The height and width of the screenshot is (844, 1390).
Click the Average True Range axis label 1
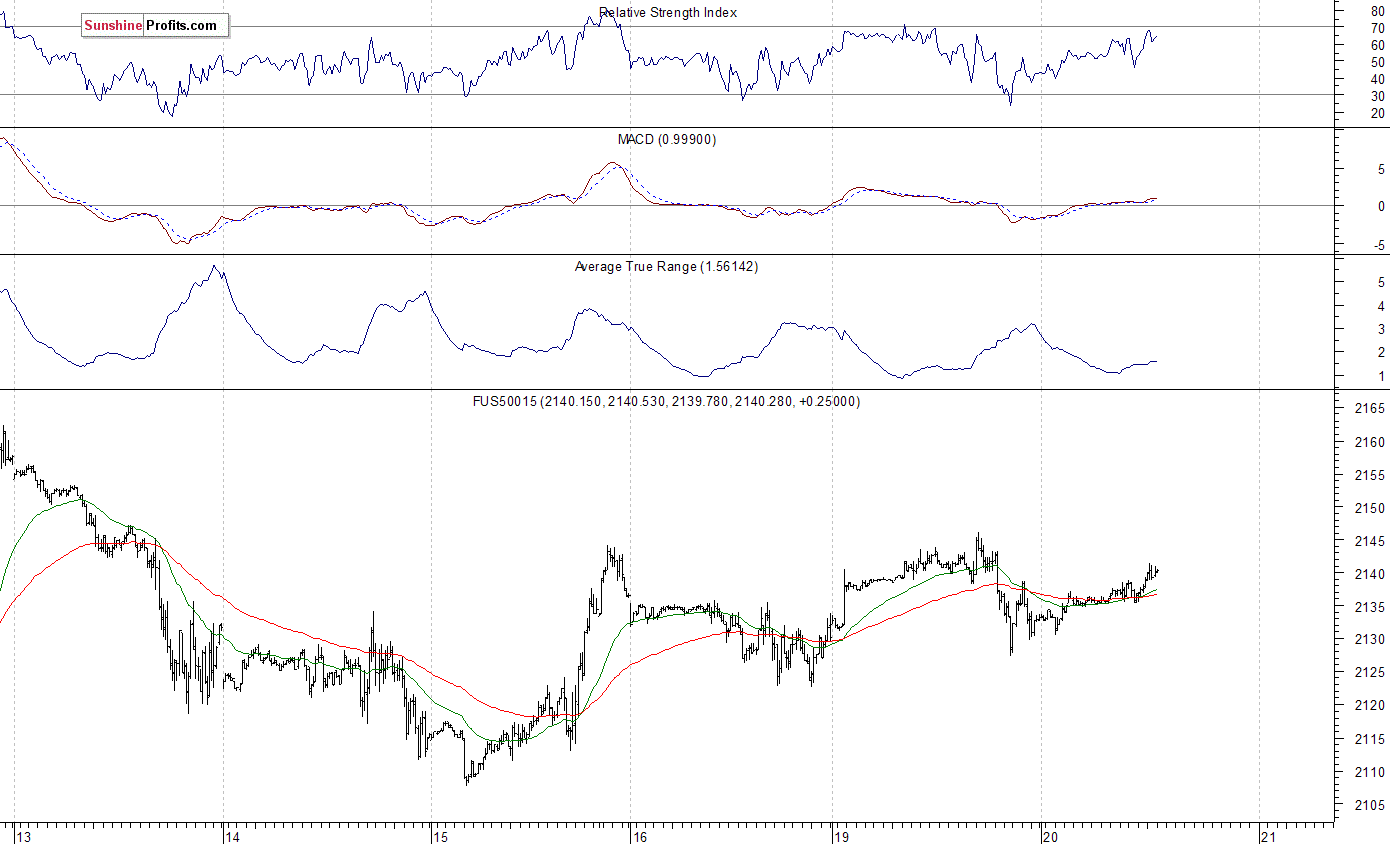(1381, 377)
